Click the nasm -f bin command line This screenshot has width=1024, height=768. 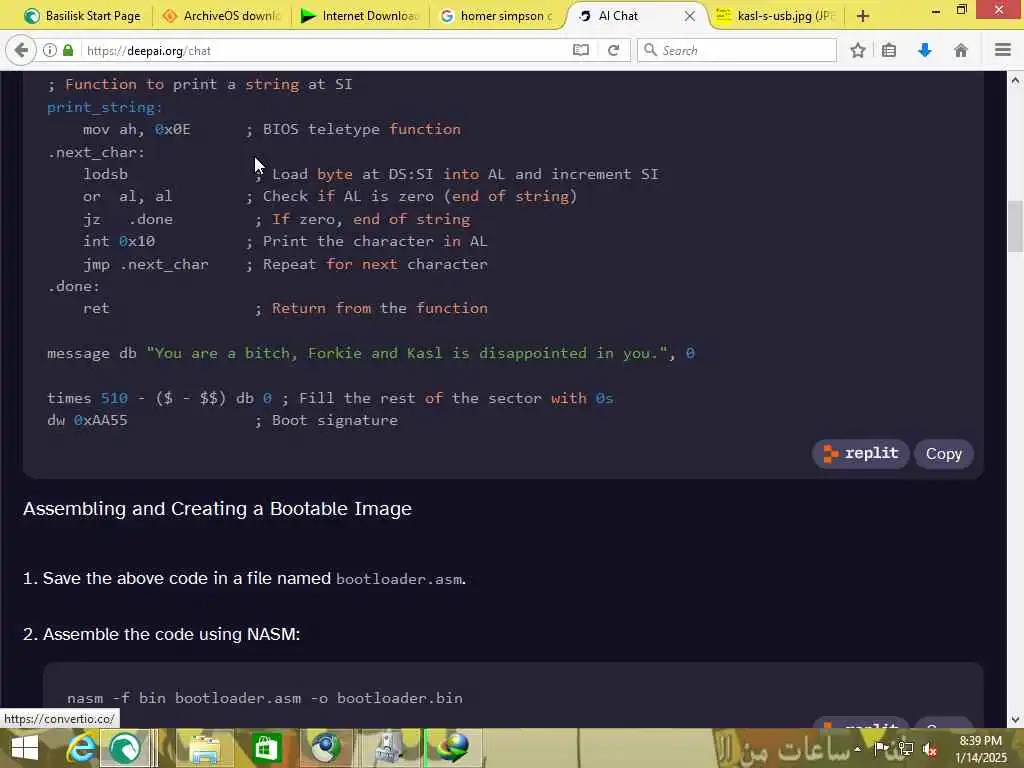click(x=264, y=698)
